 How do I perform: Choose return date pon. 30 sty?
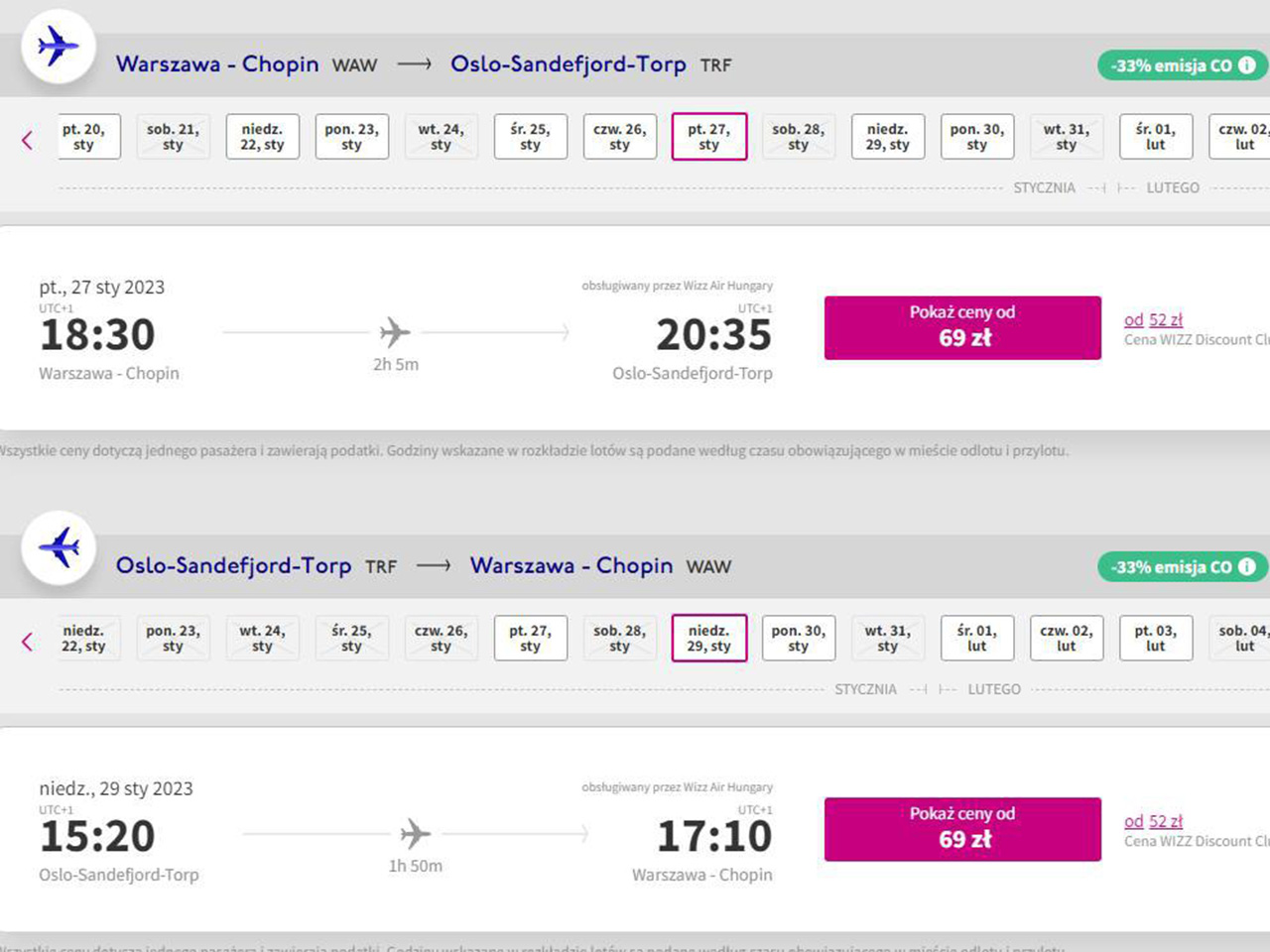798,639
